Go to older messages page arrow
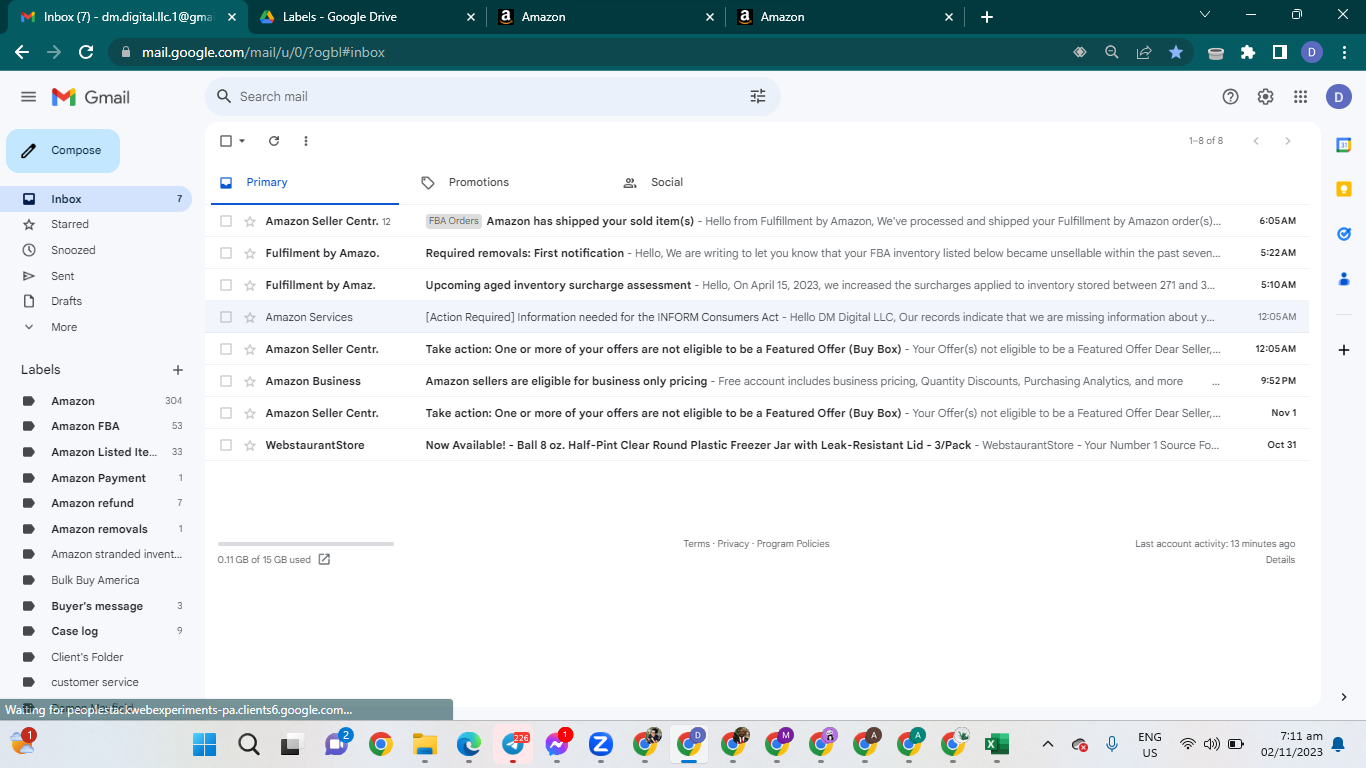 [x=1288, y=141]
